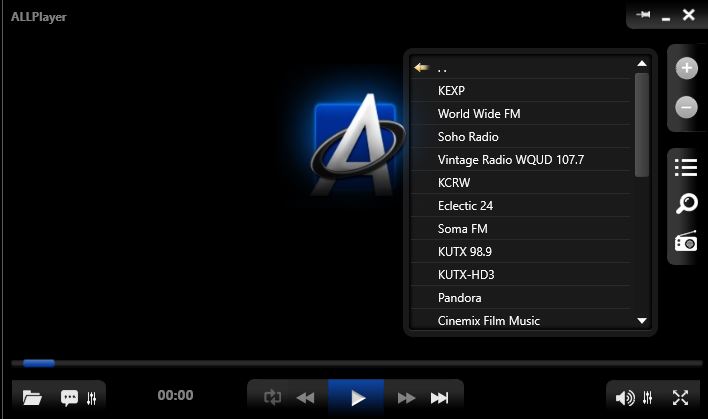Minimize the ALLPlayer window

(666, 19)
